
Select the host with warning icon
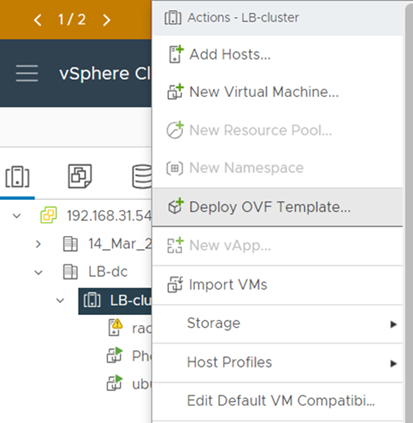(x=115, y=327)
